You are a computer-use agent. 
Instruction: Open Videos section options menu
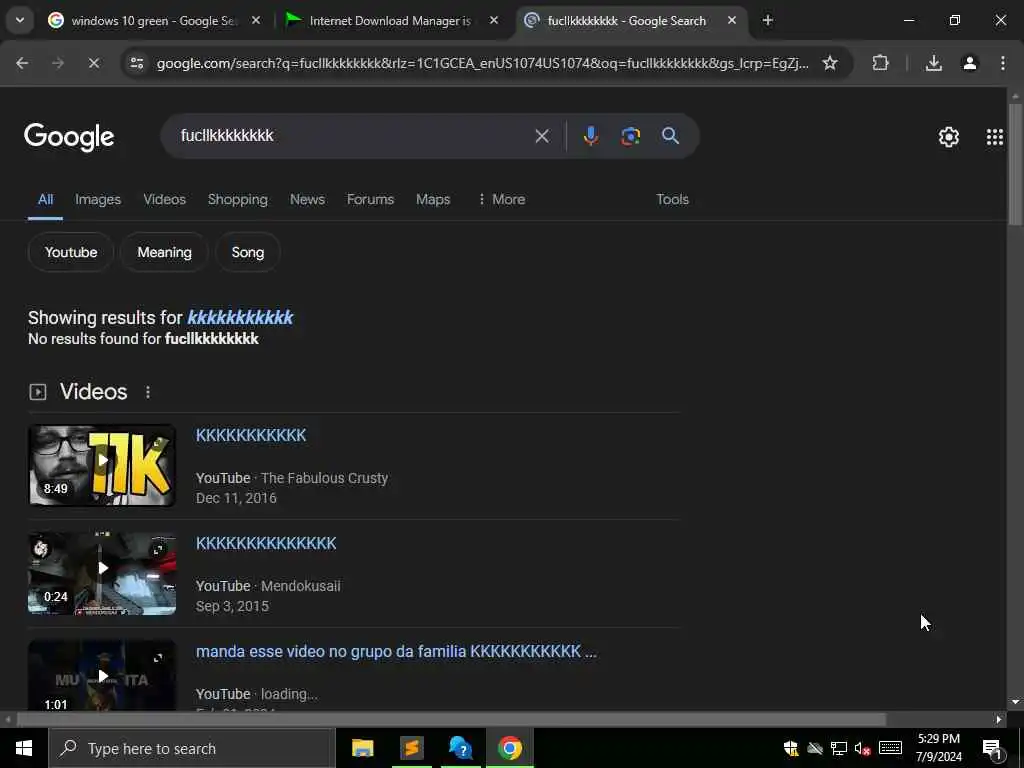[x=148, y=392]
